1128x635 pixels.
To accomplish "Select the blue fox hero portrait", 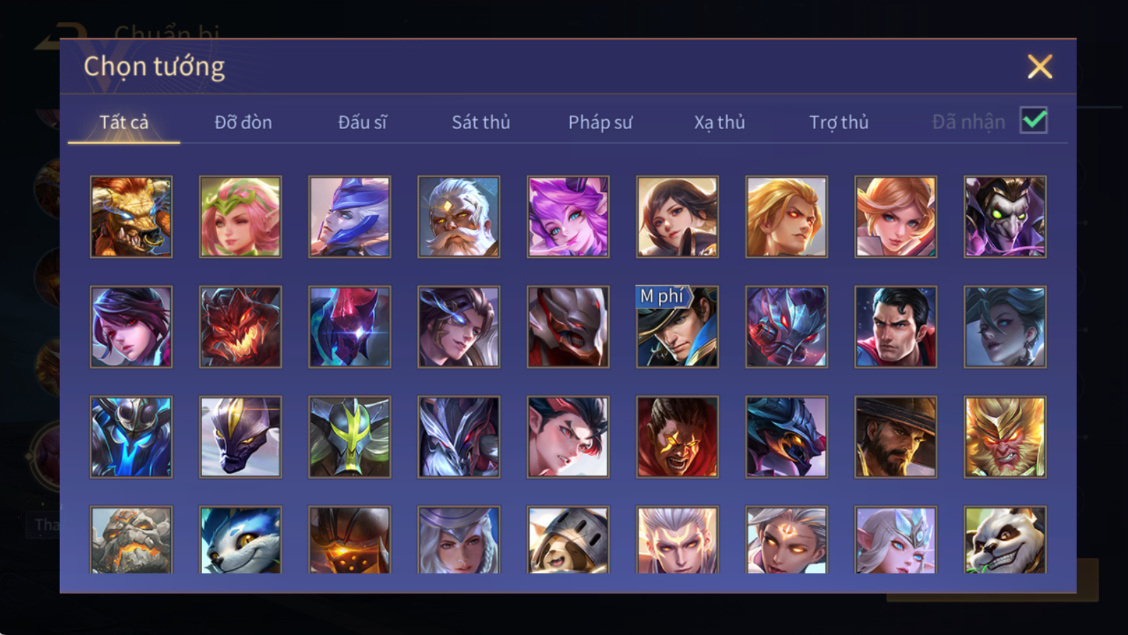I will click(240, 539).
